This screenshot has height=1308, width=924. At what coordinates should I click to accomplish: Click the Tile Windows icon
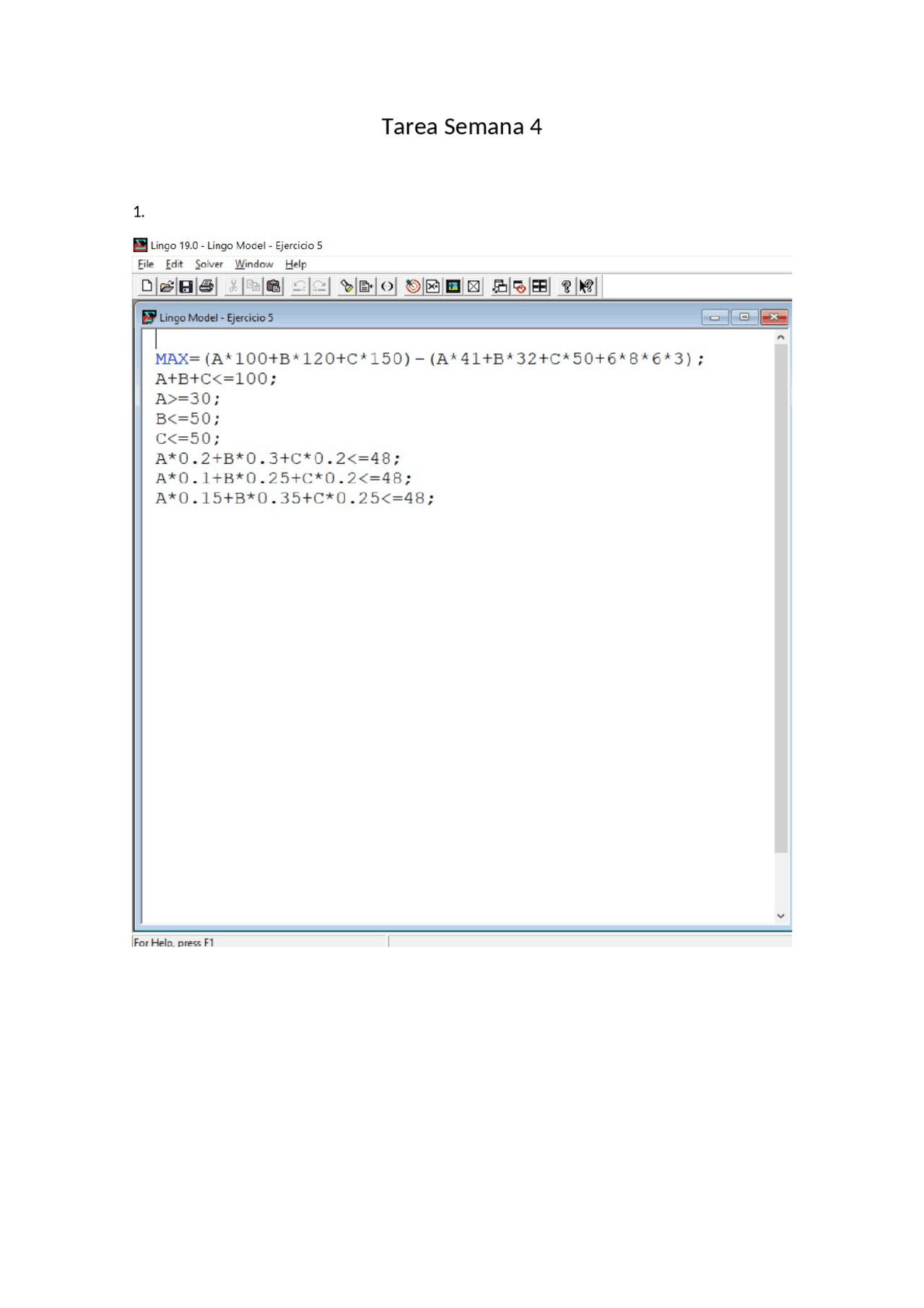point(540,286)
